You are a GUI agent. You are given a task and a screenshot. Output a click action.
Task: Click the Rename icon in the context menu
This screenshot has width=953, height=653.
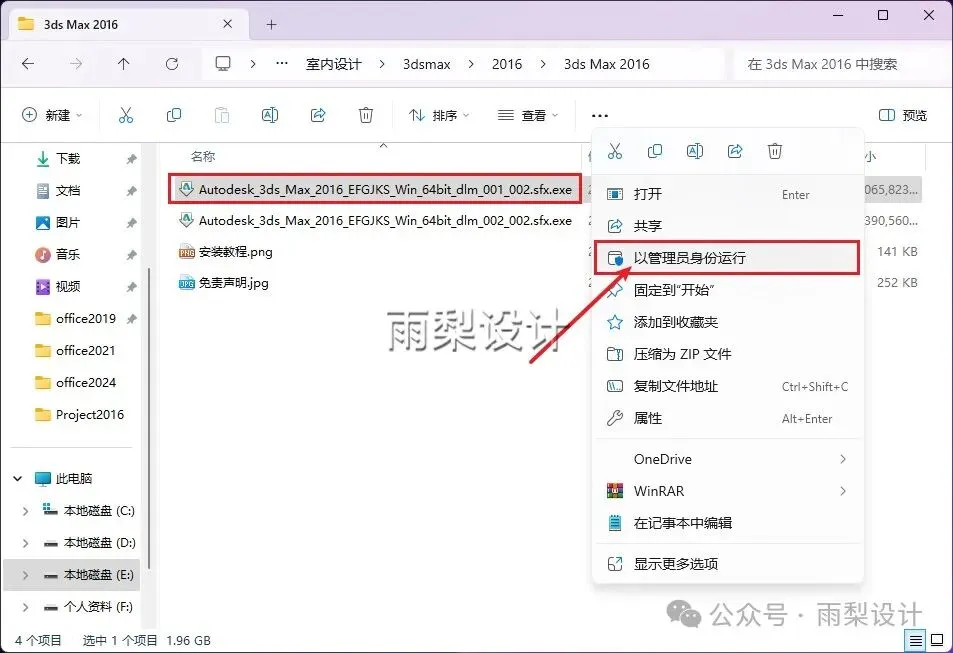[x=695, y=151]
